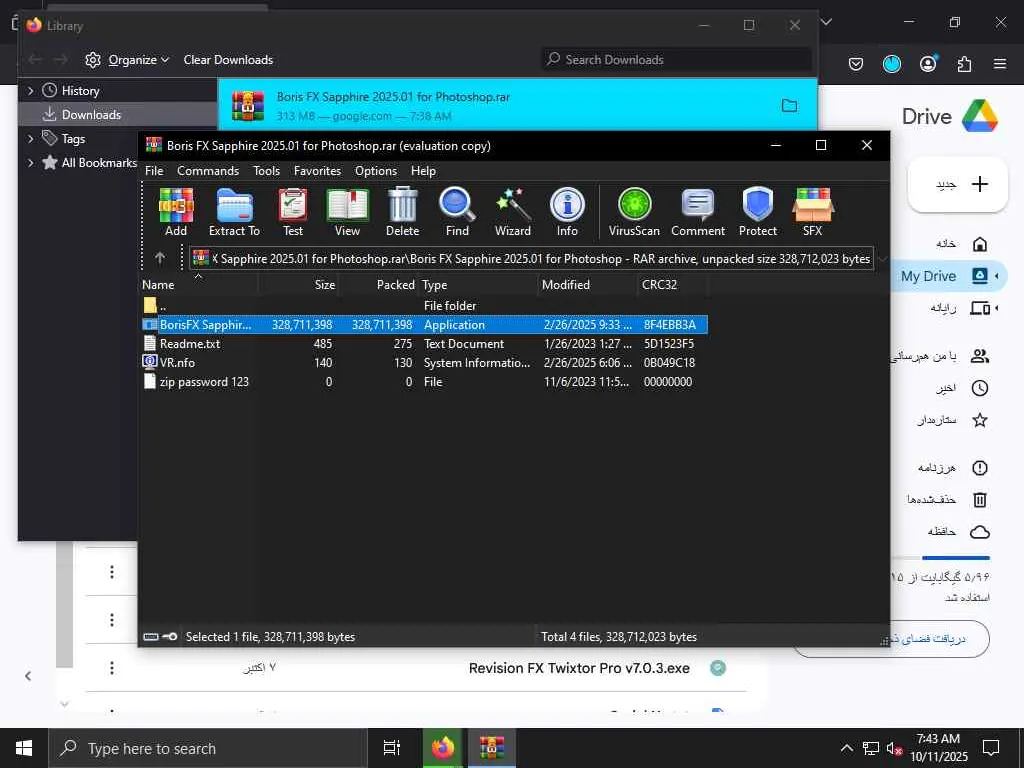
Task: Sort by Name column header
Action: (199, 285)
